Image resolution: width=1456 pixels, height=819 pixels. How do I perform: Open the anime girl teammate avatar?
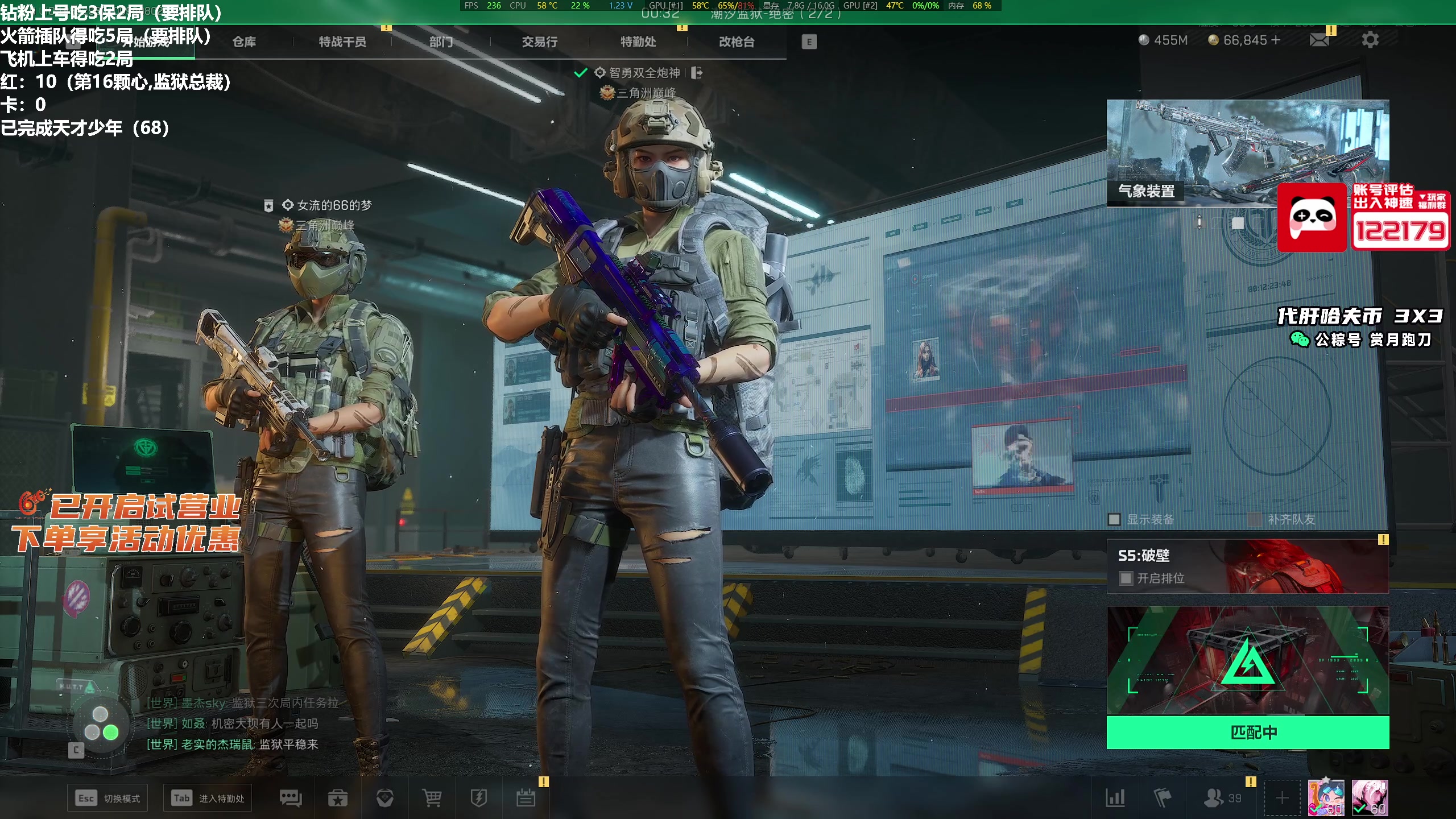tap(1326, 798)
